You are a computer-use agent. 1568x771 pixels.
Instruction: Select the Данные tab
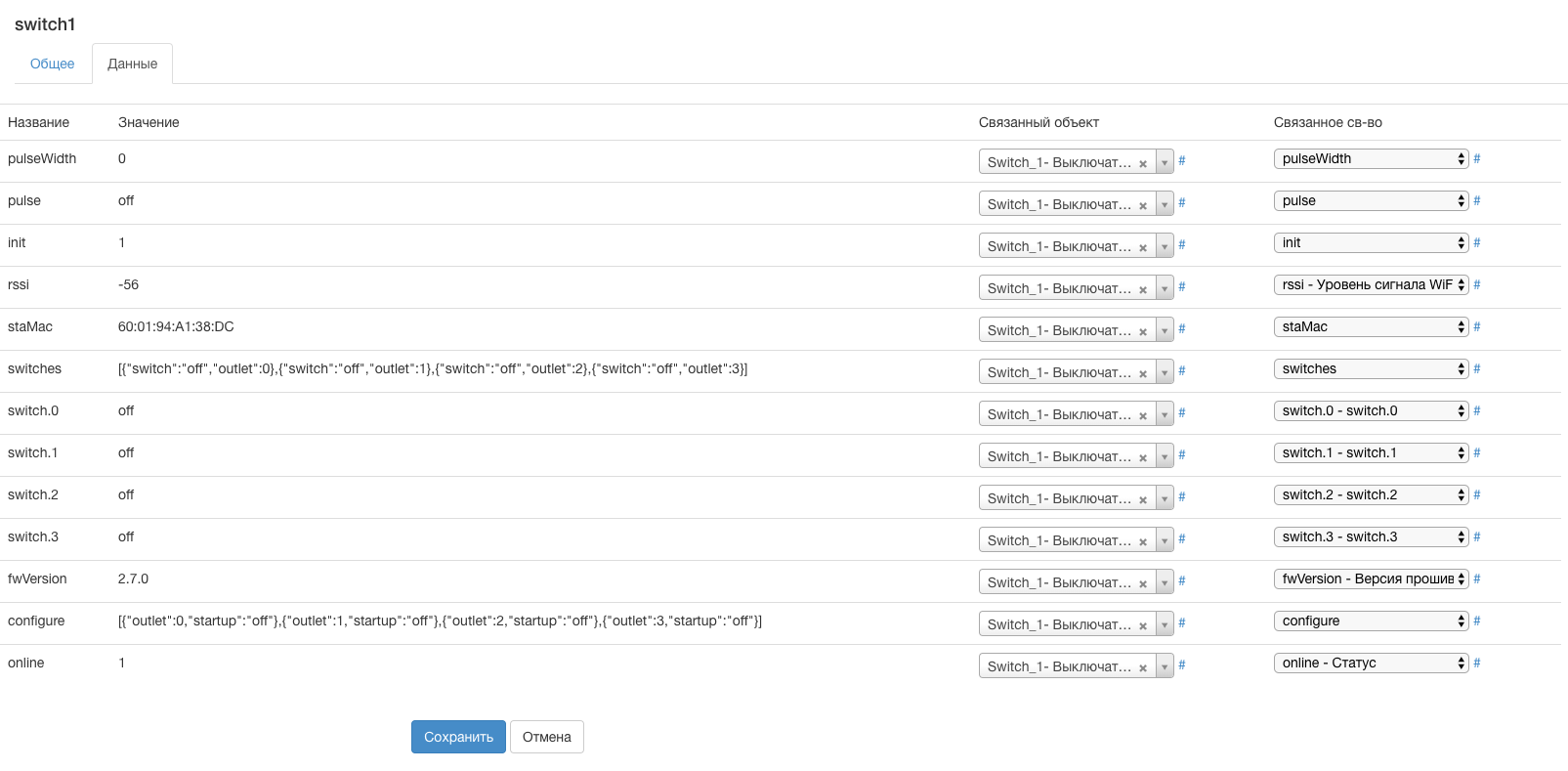click(132, 64)
